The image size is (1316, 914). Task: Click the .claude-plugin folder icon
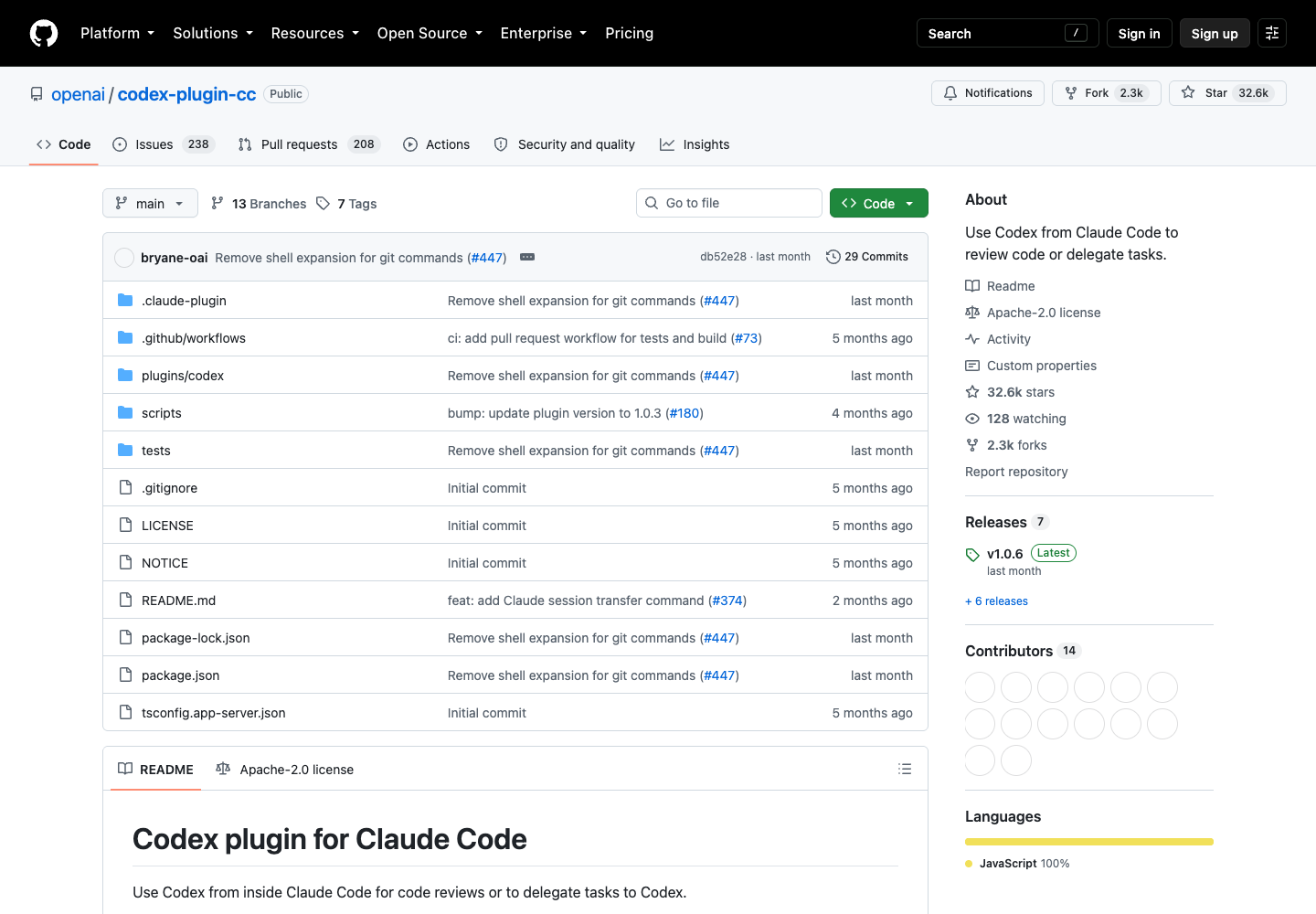[x=125, y=301]
